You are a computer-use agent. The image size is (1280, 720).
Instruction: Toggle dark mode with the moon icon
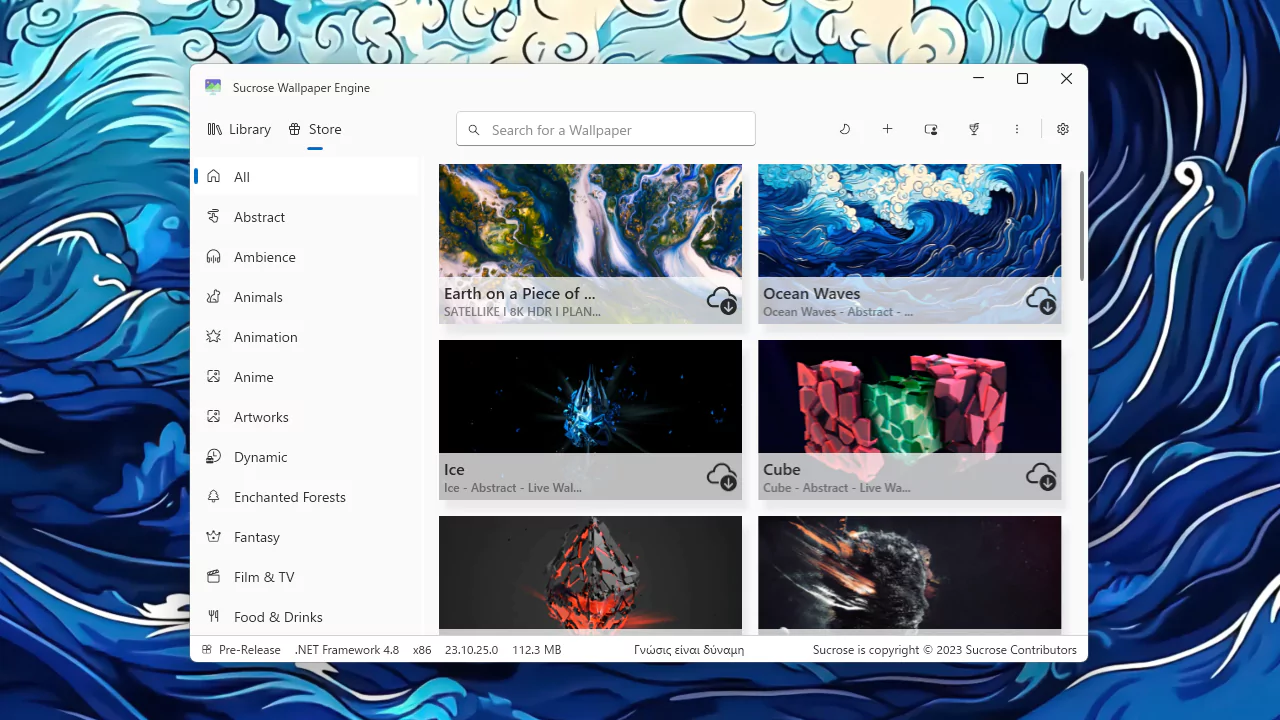click(x=845, y=129)
